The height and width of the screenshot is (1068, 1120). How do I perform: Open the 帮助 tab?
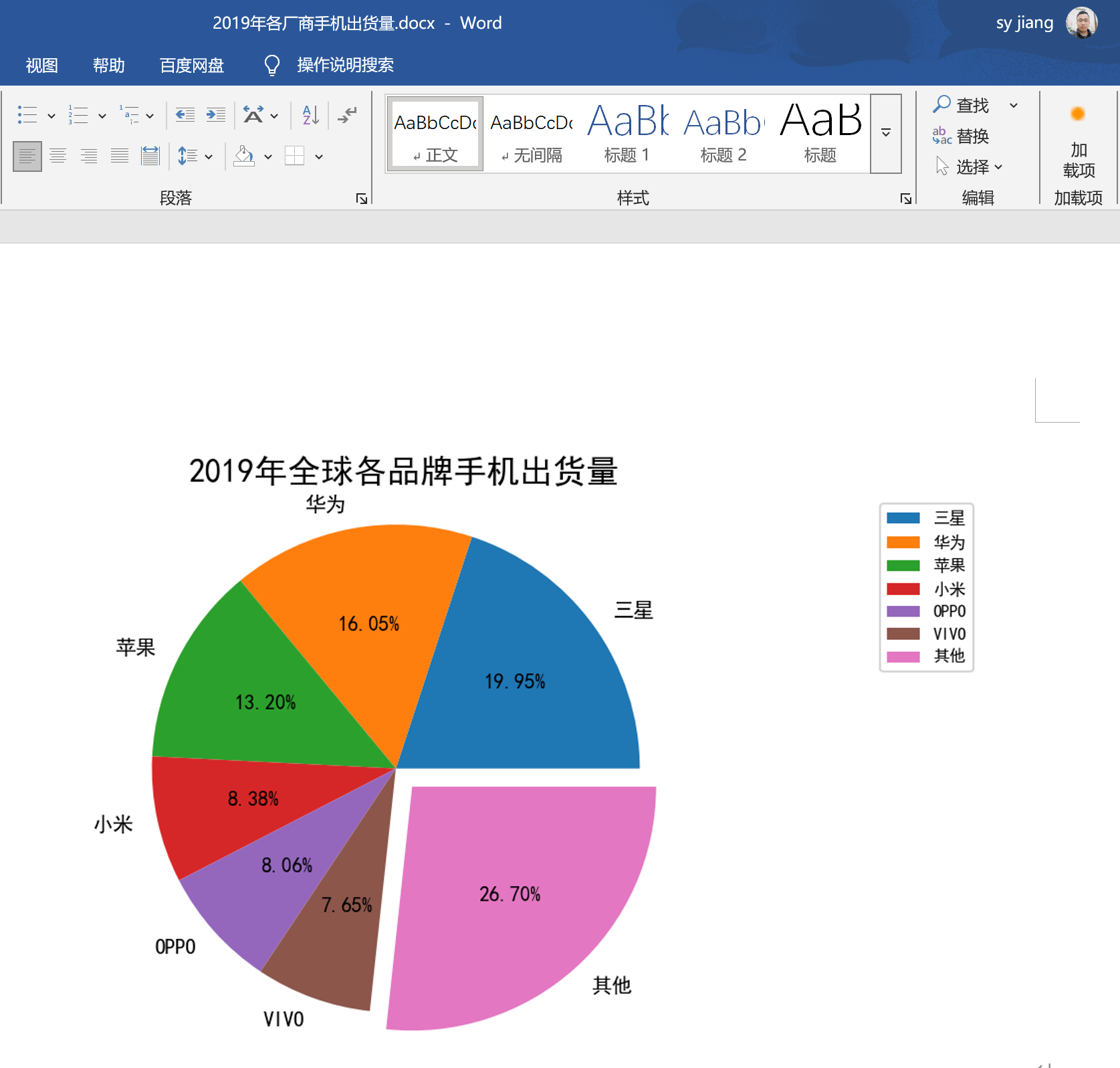pyautogui.click(x=109, y=65)
